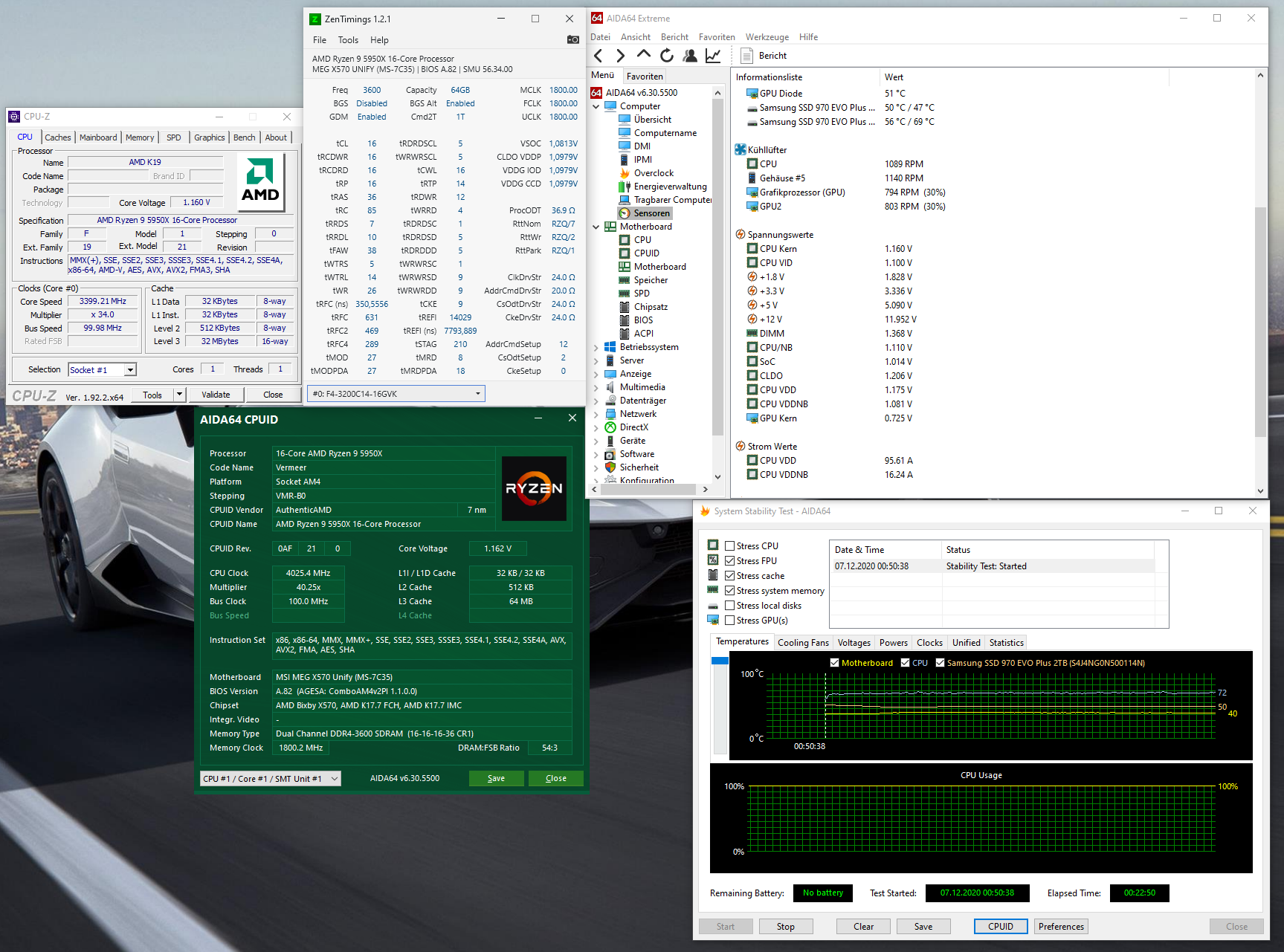Take screenshot with ZenTimings camera icon

click(x=573, y=39)
